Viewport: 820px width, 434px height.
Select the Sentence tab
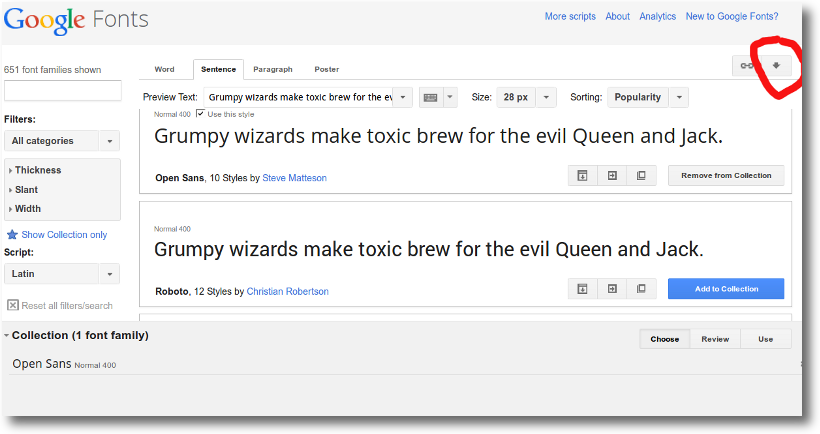(218, 69)
